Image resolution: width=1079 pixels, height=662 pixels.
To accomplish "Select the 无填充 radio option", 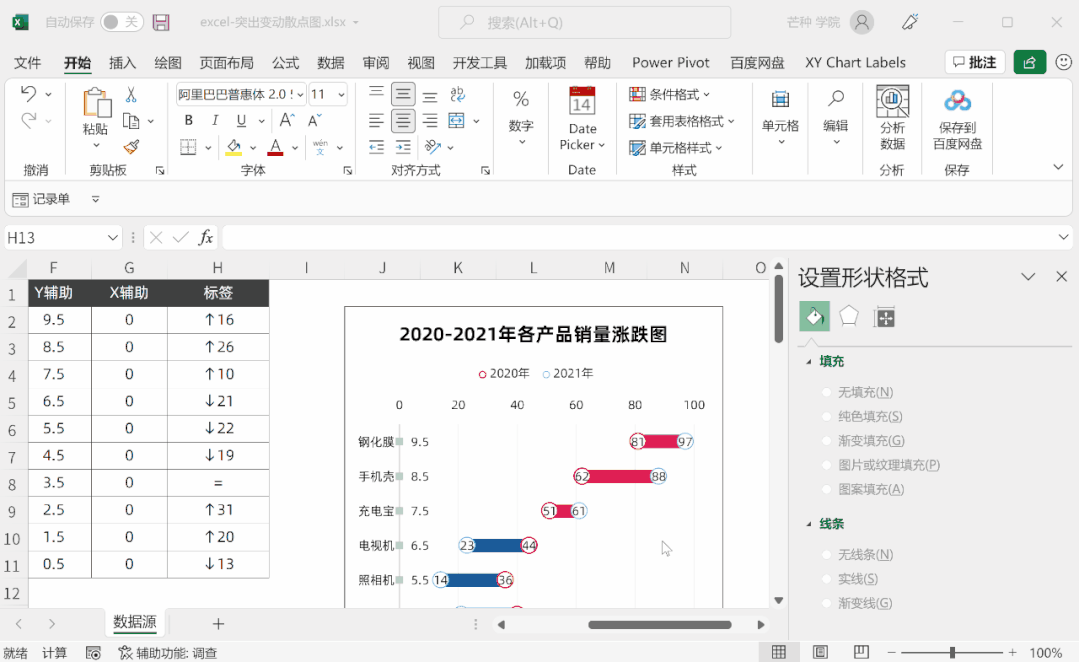I will [x=826, y=393].
